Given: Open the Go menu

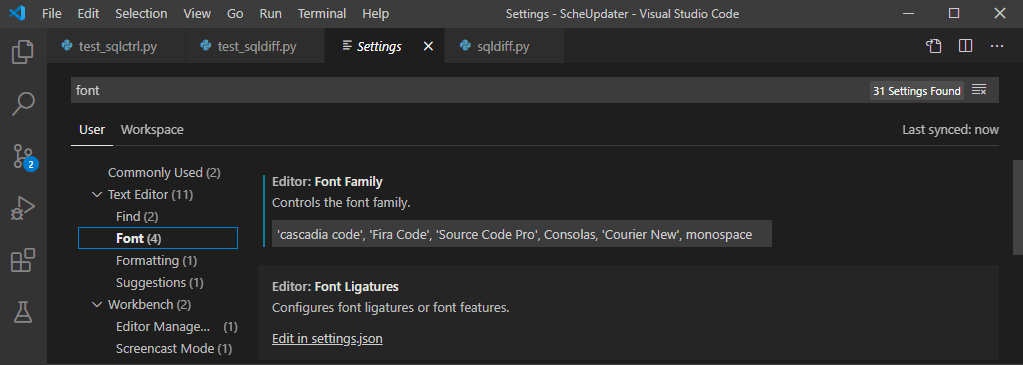Looking at the screenshot, I should tap(235, 13).
